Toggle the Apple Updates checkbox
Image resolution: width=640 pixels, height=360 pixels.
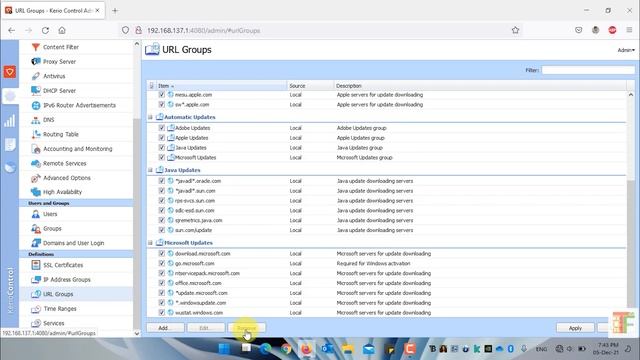162,138
